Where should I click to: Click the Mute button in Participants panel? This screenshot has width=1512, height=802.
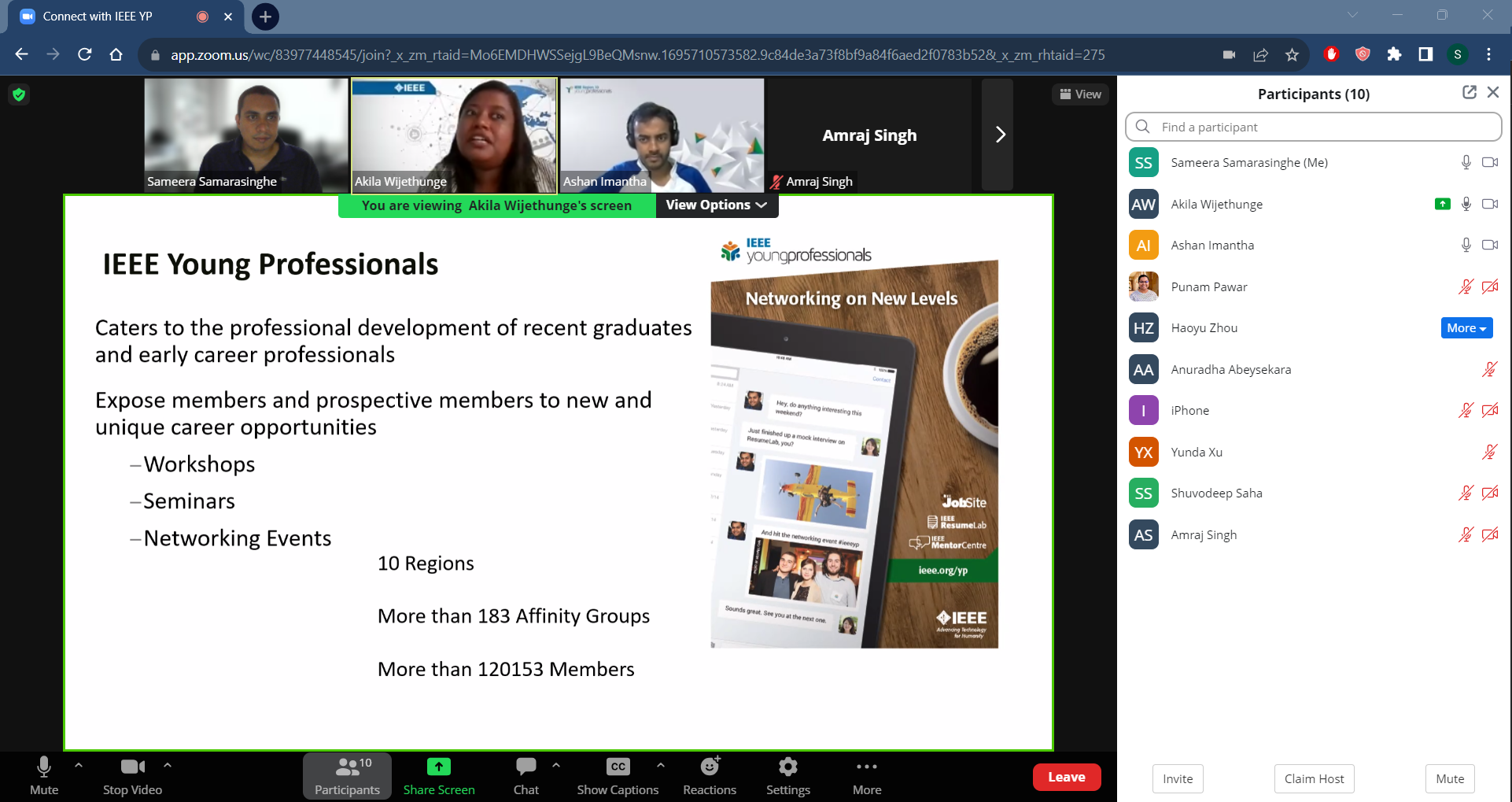click(x=1450, y=778)
